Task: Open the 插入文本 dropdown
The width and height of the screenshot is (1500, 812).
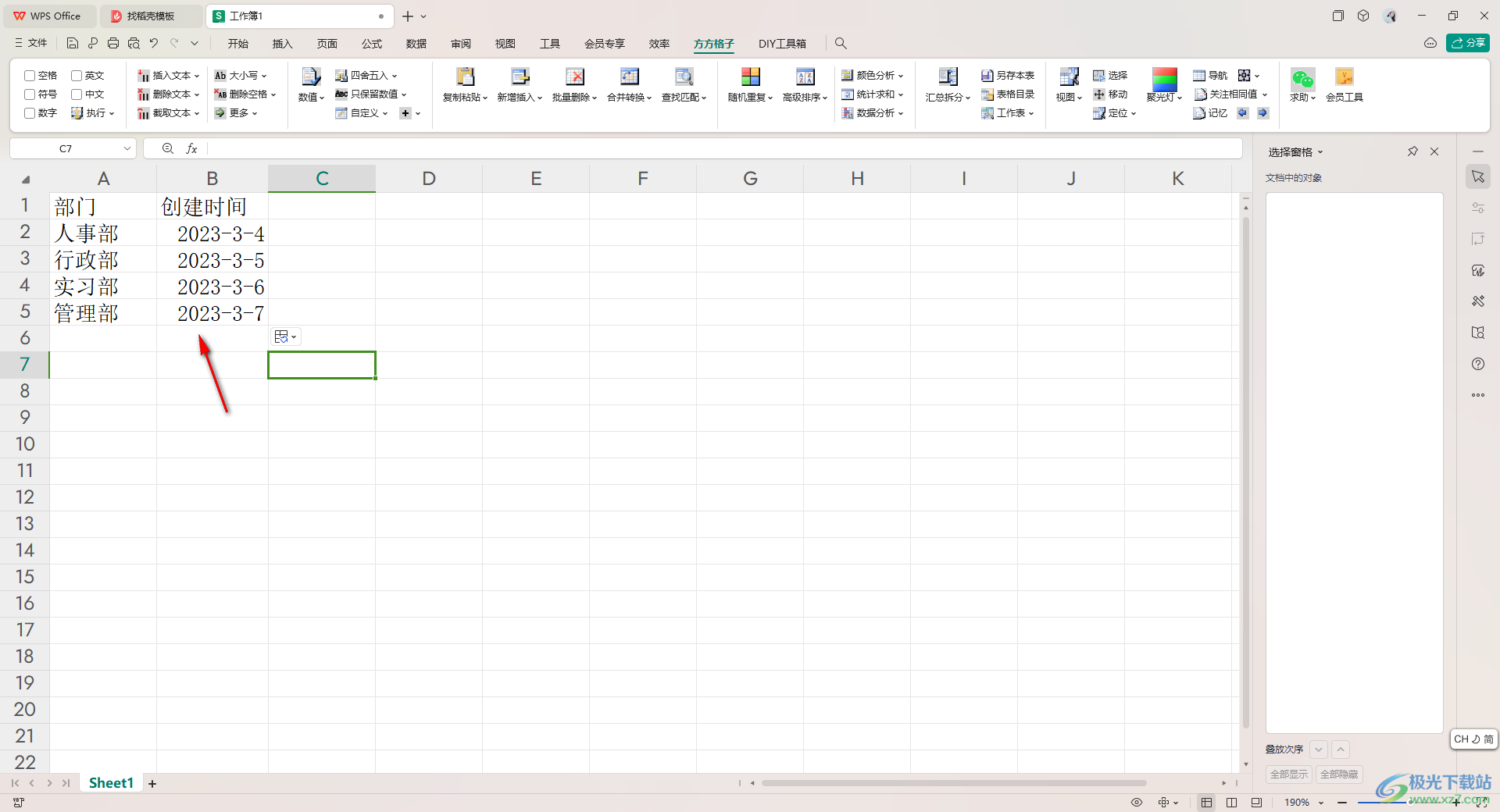Action: [x=169, y=76]
